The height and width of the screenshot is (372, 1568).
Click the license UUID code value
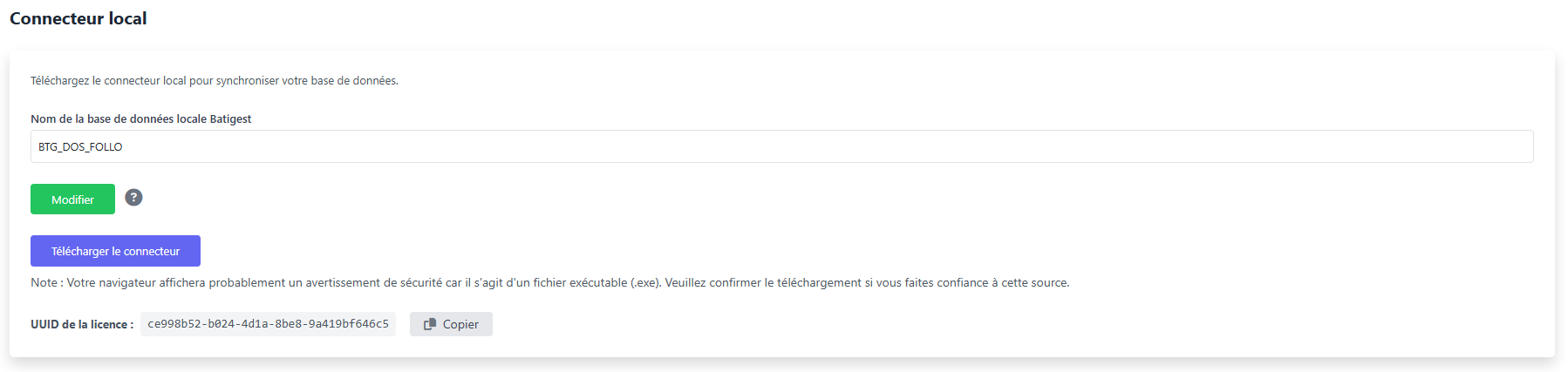coord(268,324)
